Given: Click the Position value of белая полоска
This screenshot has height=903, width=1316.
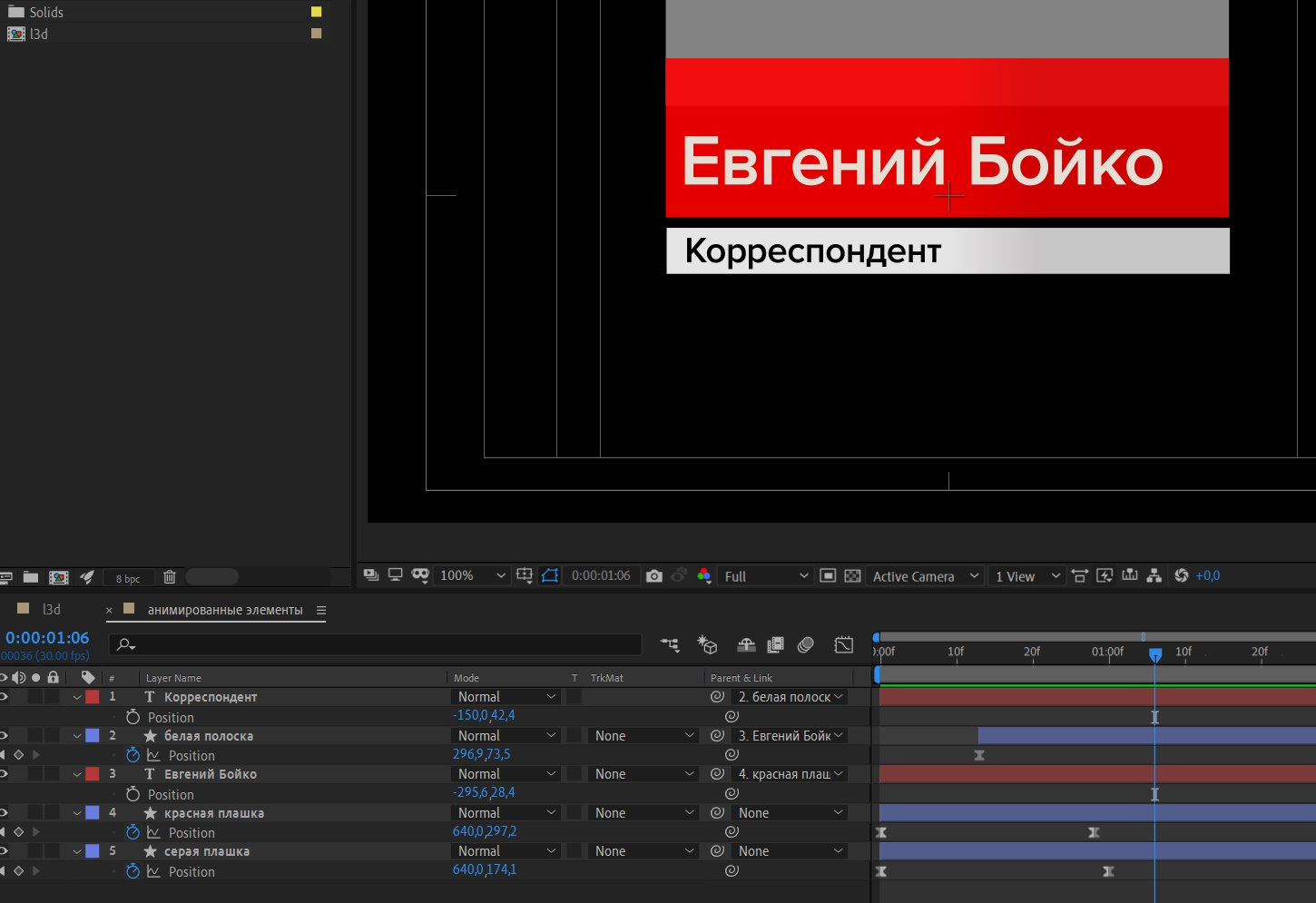Looking at the screenshot, I should pos(481,754).
